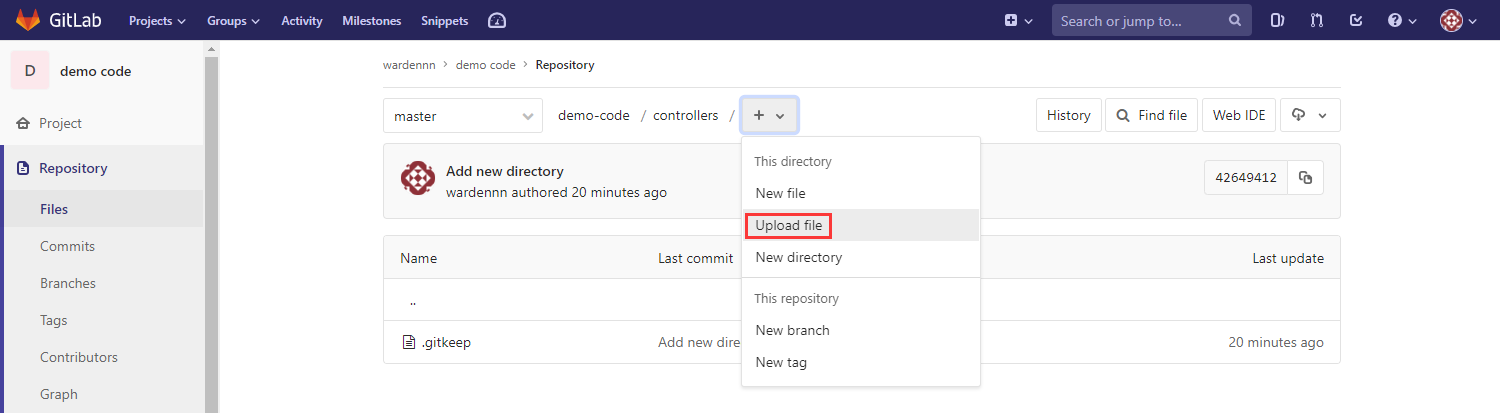Open demo code breadcrumb link

[485, 65]
